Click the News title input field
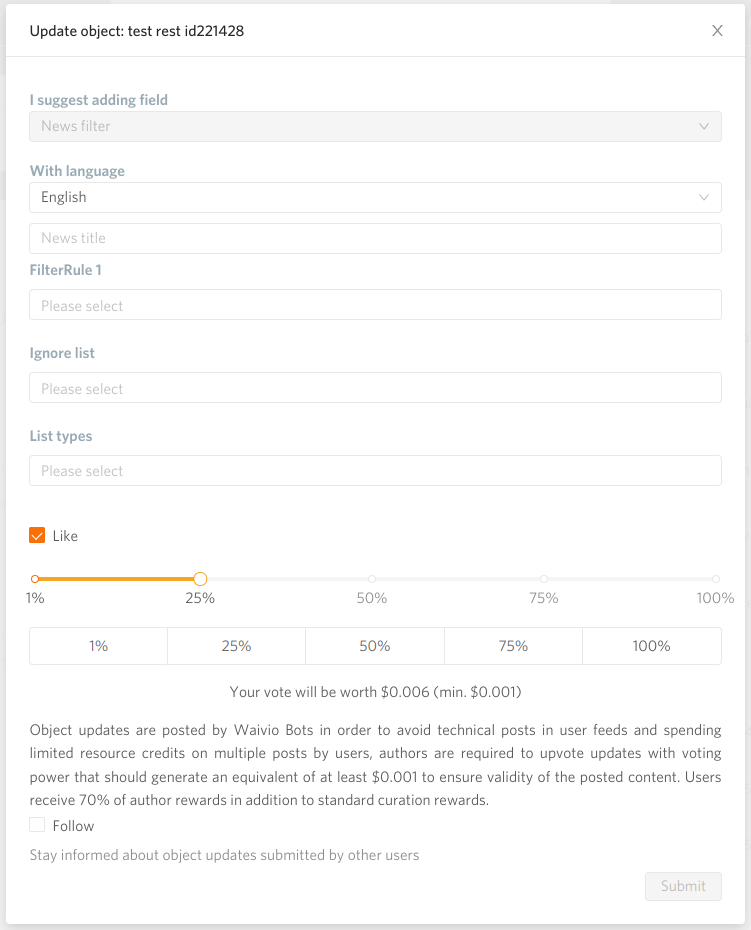 coord(376,238)
